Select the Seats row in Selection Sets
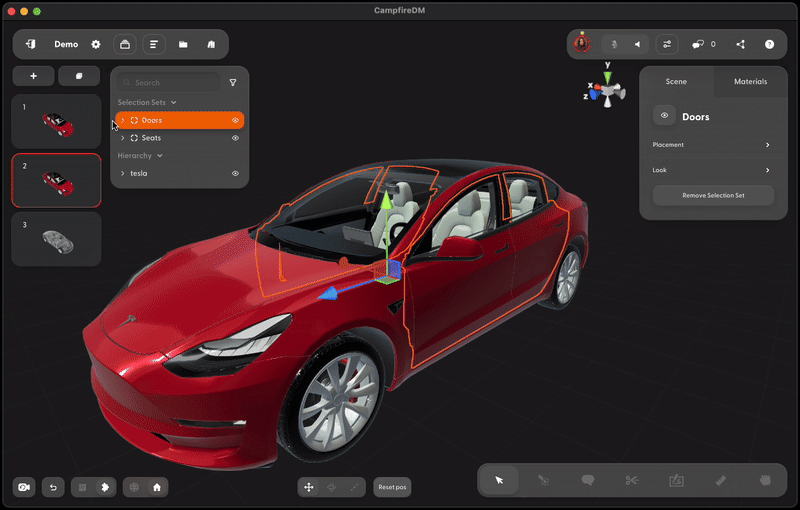This screenshot has width=800, height=510. click(180, 138)
